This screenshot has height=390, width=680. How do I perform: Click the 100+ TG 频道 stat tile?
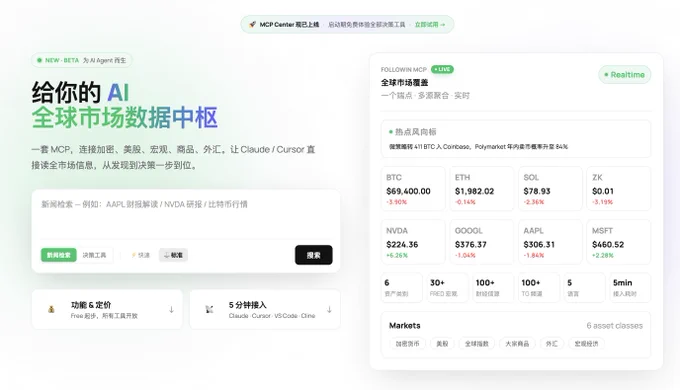click(539, 288)
